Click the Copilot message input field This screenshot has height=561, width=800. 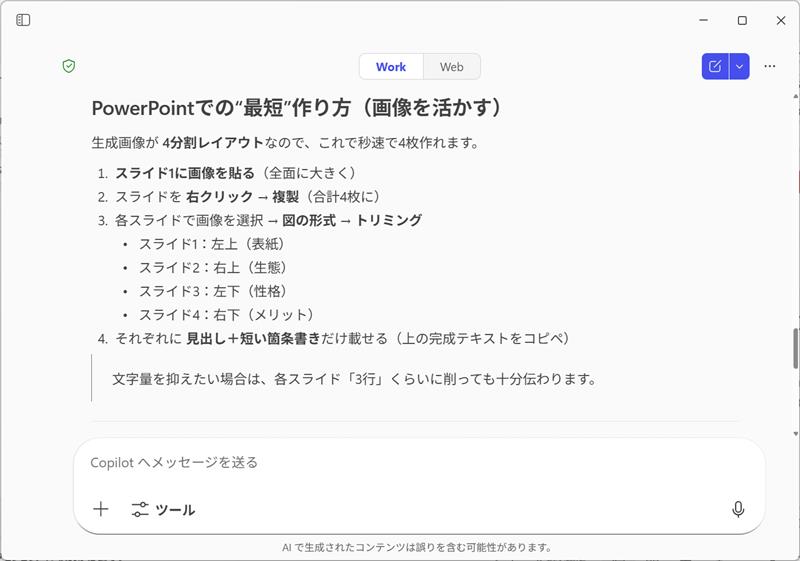coord(400,463)
